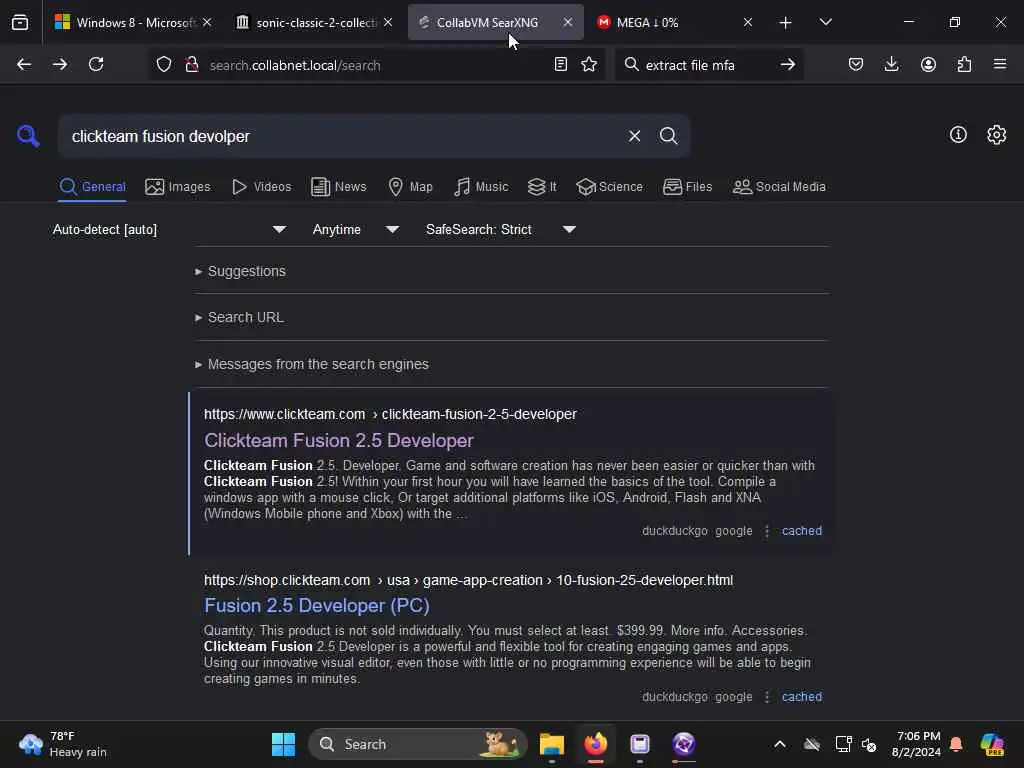Image resolution: width=1024 pixels, height=768 pixels.
Task: Close the CollabVM SearXNG tab
Action: click(x=568, y=22)
